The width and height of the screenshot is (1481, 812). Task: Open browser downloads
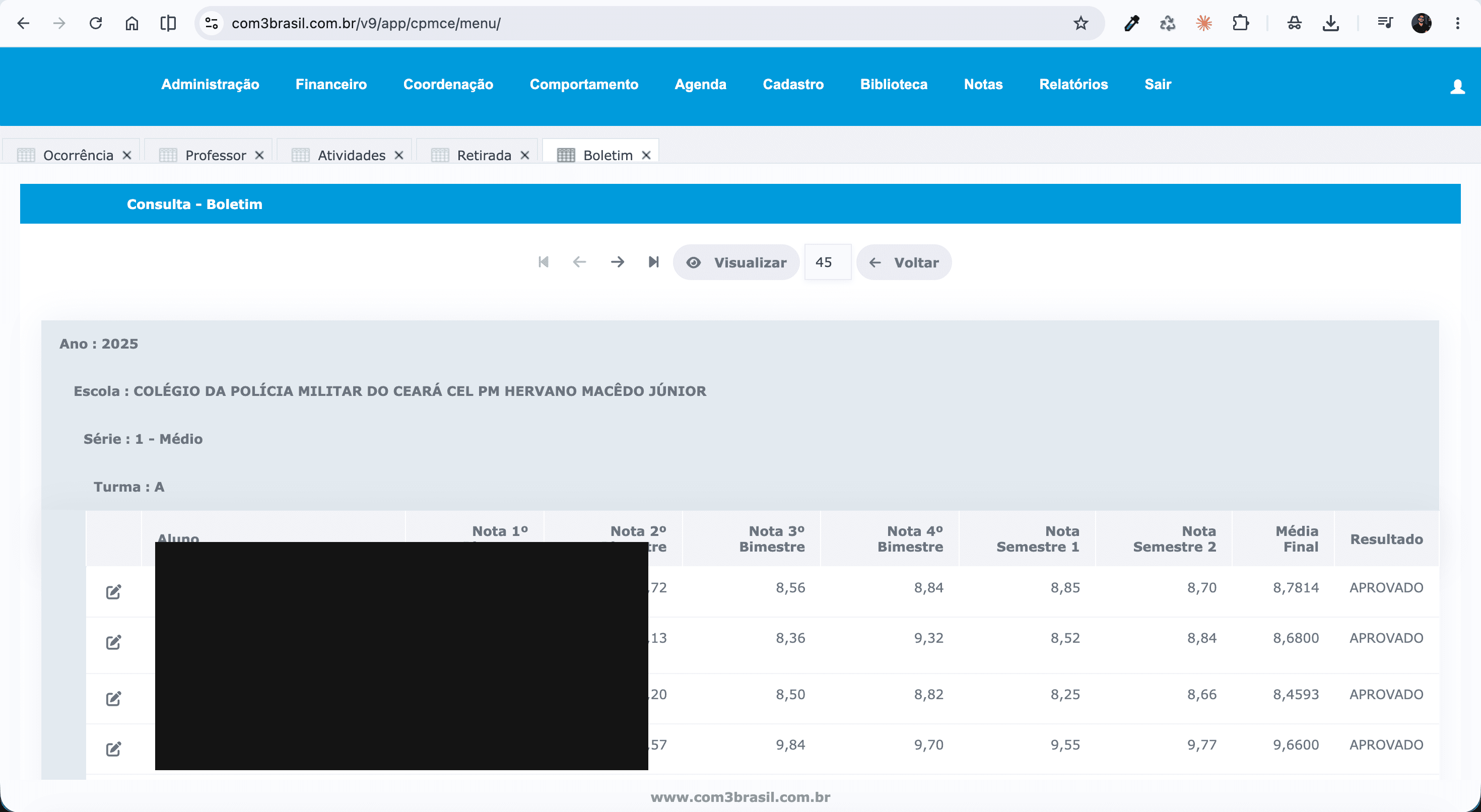(x=1330, y=23)
